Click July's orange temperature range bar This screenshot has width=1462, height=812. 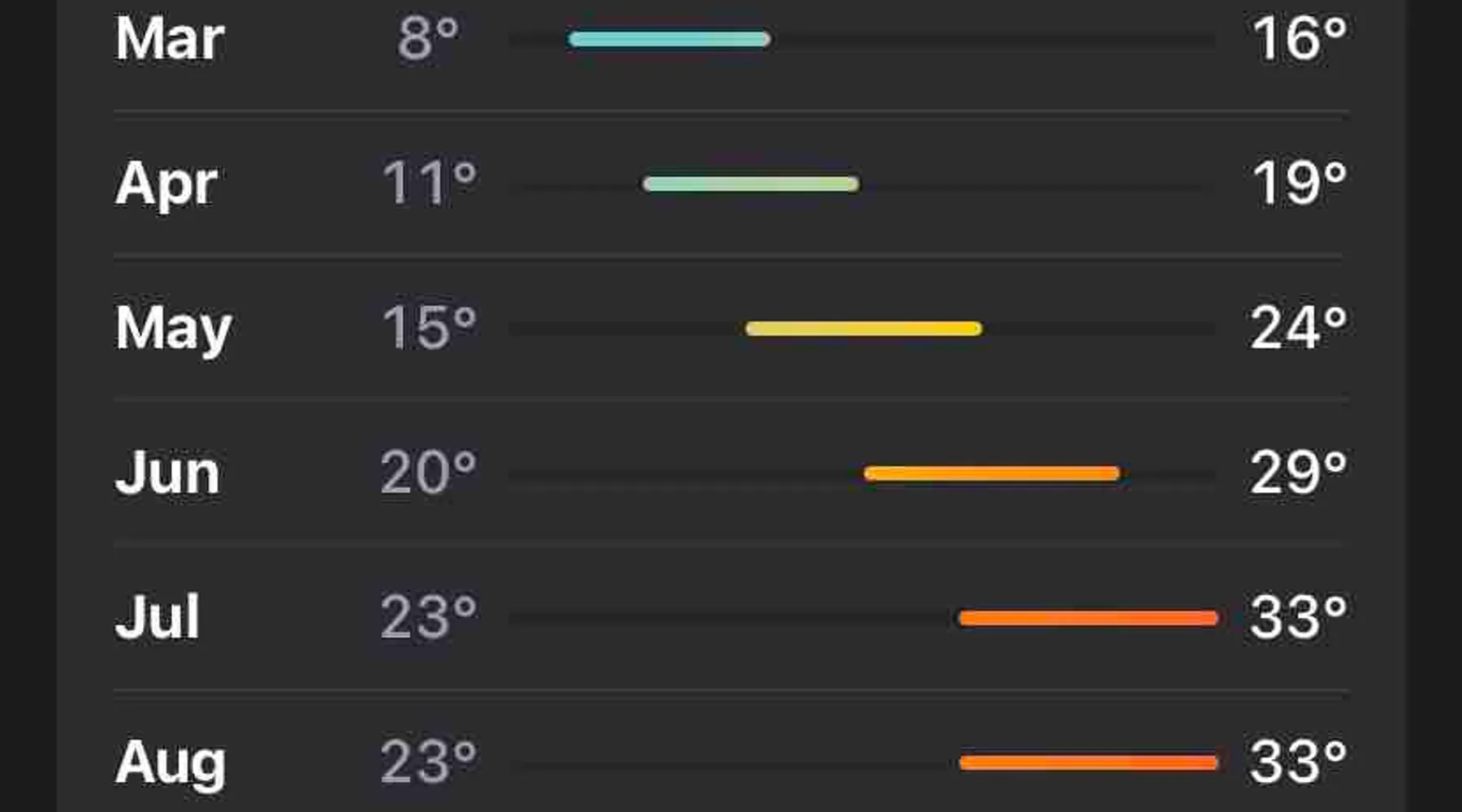tap(1088, 619)
